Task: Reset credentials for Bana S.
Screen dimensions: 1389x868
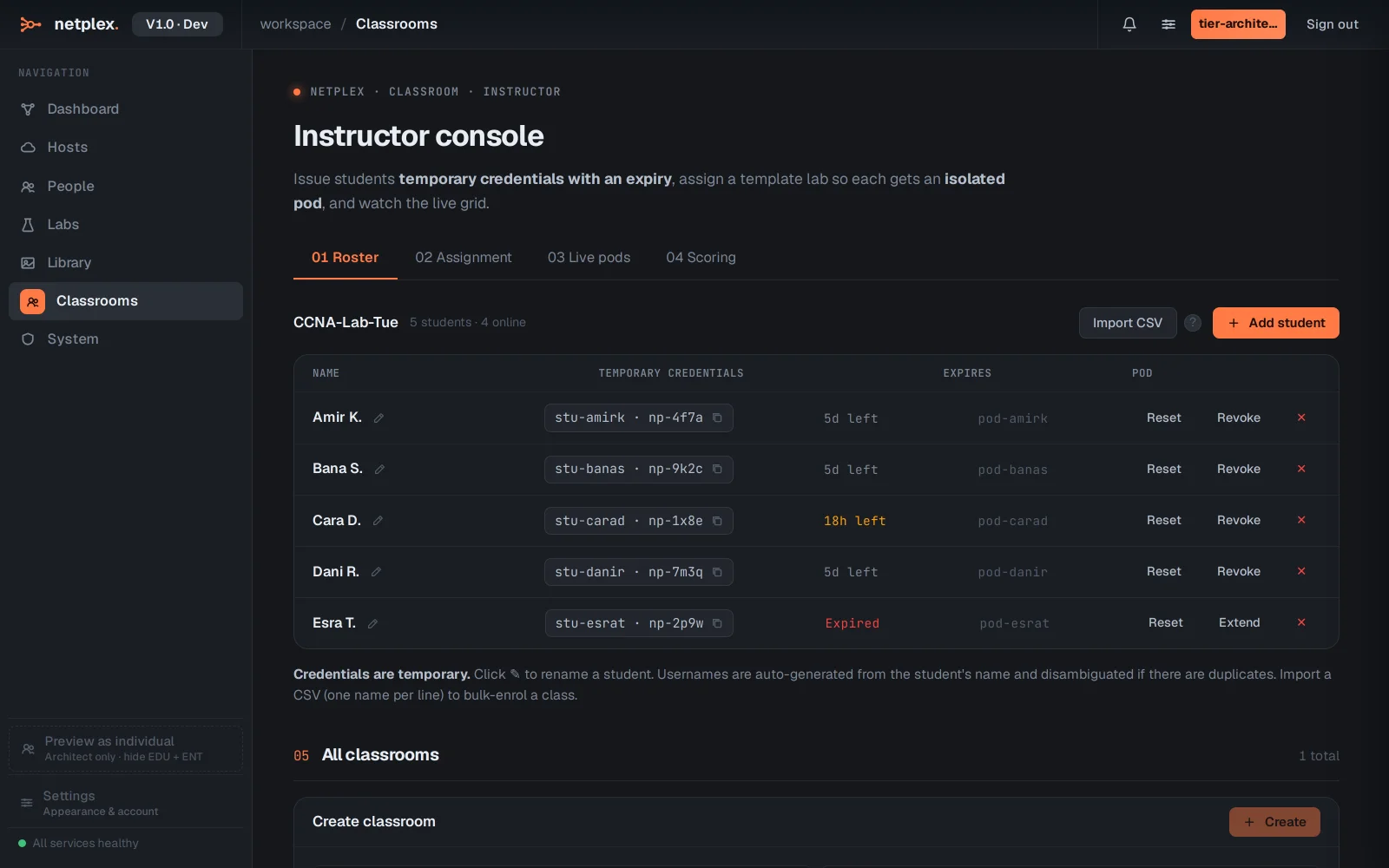Action: [1163, 470]
